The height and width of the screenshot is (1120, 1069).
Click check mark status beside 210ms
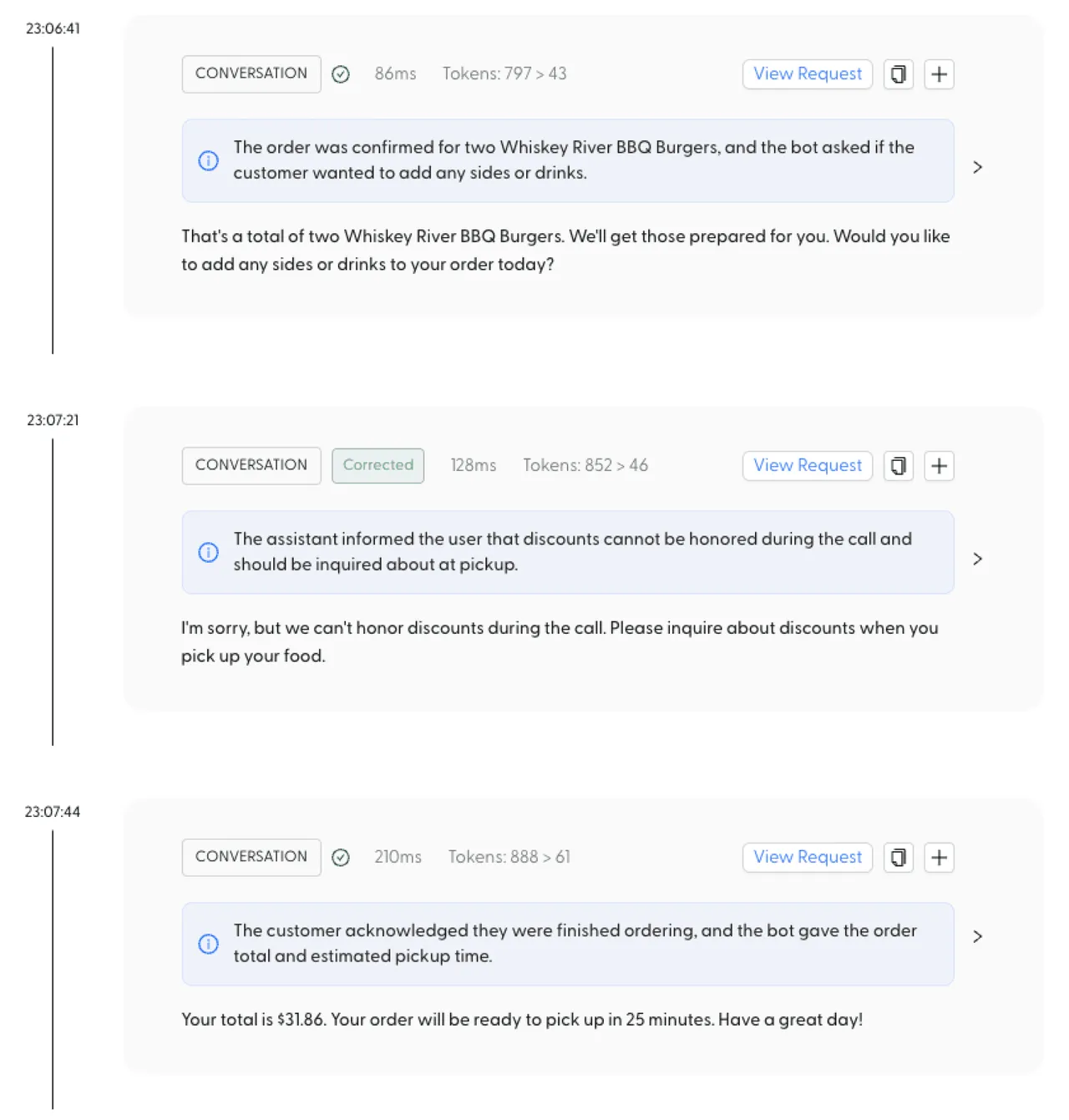tap(341, 858)
